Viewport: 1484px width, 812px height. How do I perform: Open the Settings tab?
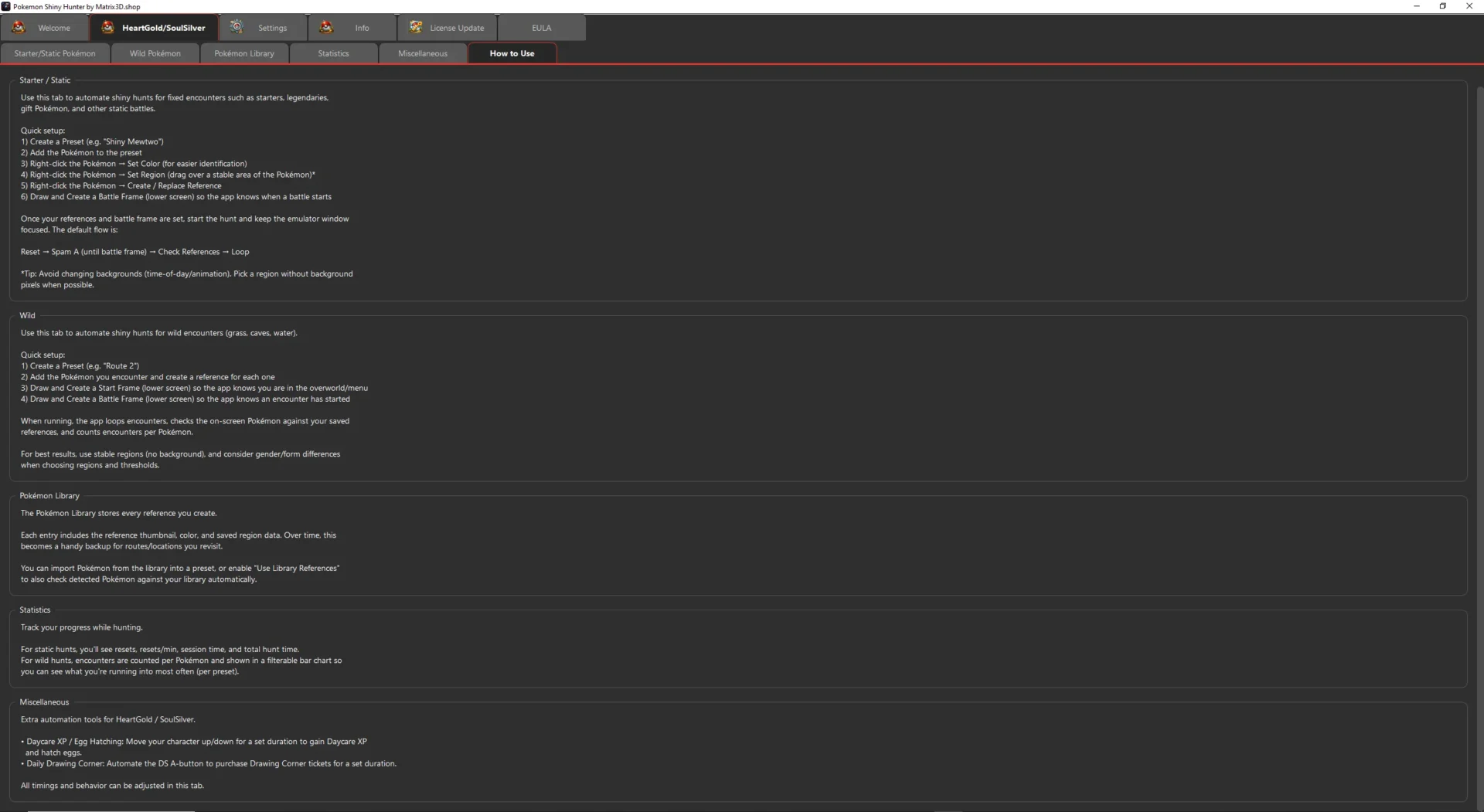[263, 28]
